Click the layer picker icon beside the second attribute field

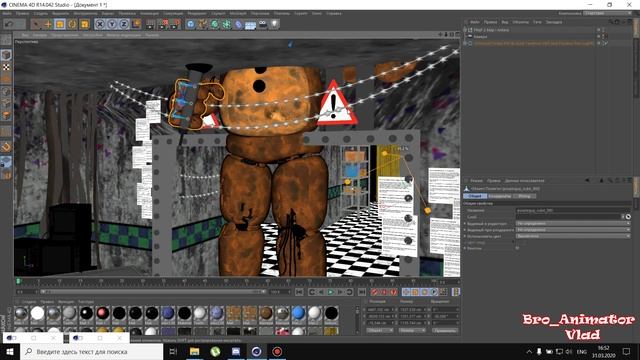pyautogui.click(x=628, y=217)
